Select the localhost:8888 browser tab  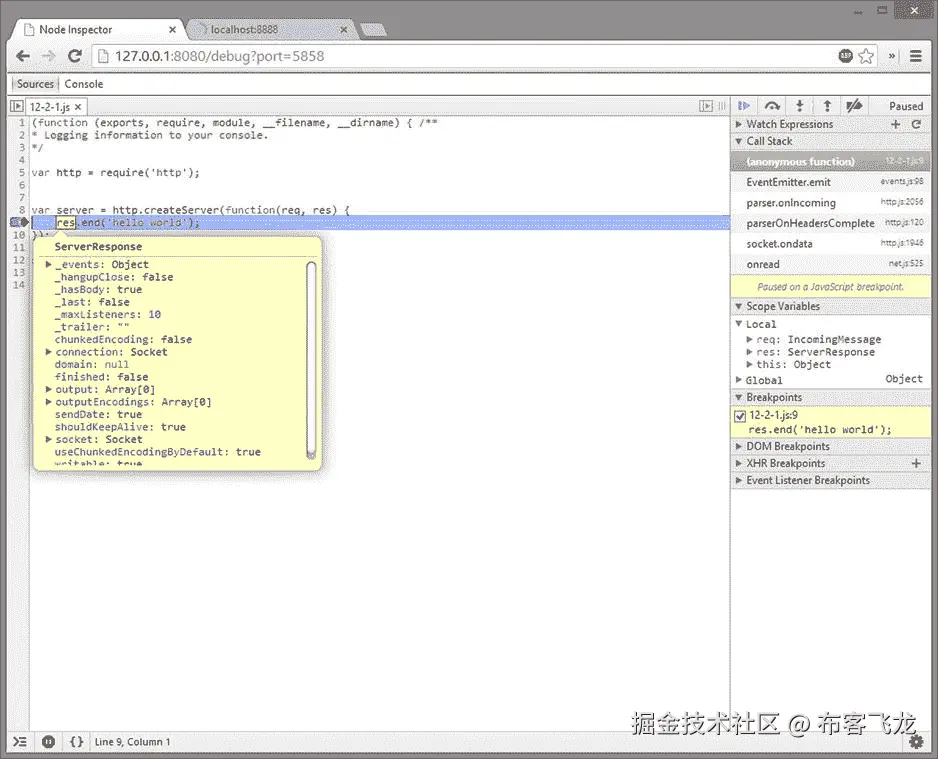(269, 29)
